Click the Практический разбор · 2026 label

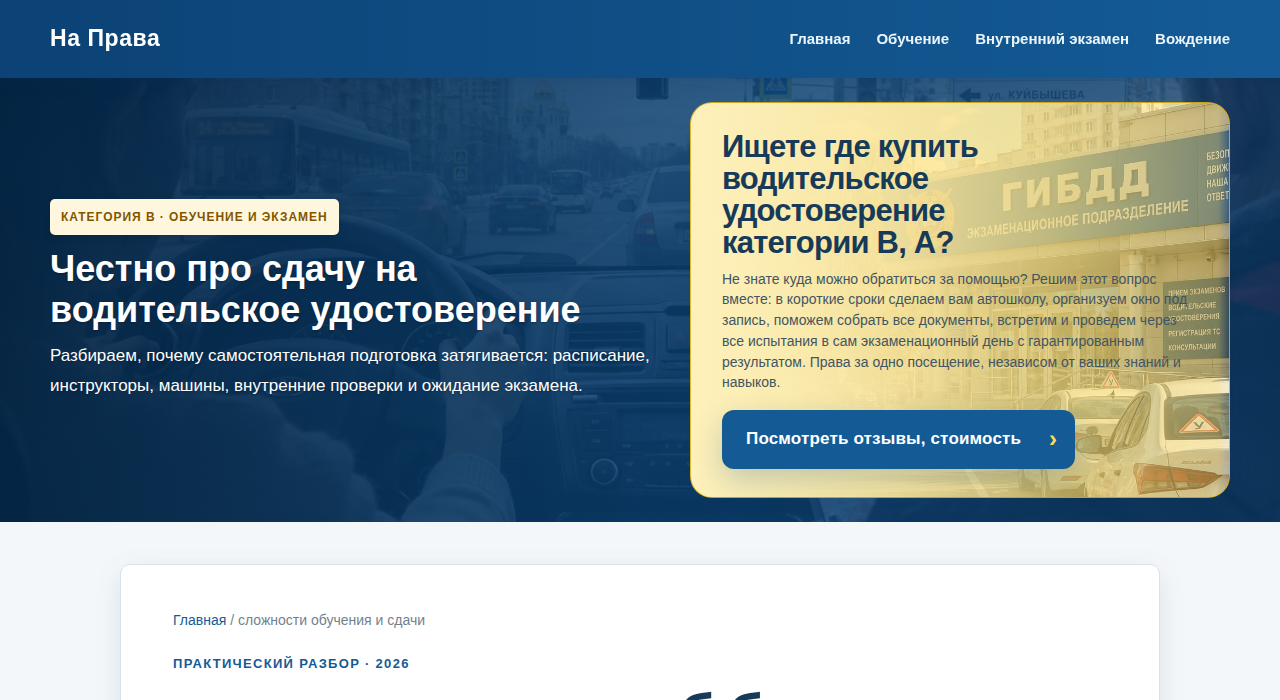(x=291, y=664)
